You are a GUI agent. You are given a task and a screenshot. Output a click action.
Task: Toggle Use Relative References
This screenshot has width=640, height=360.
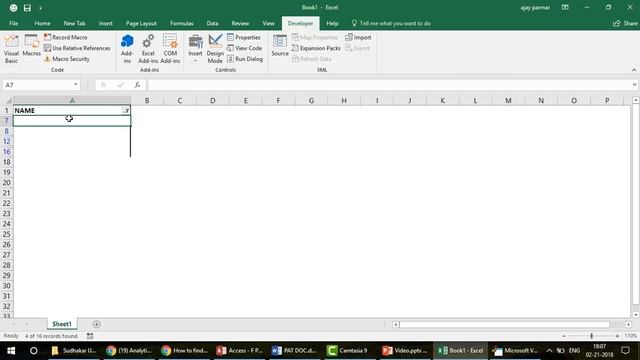77,48
